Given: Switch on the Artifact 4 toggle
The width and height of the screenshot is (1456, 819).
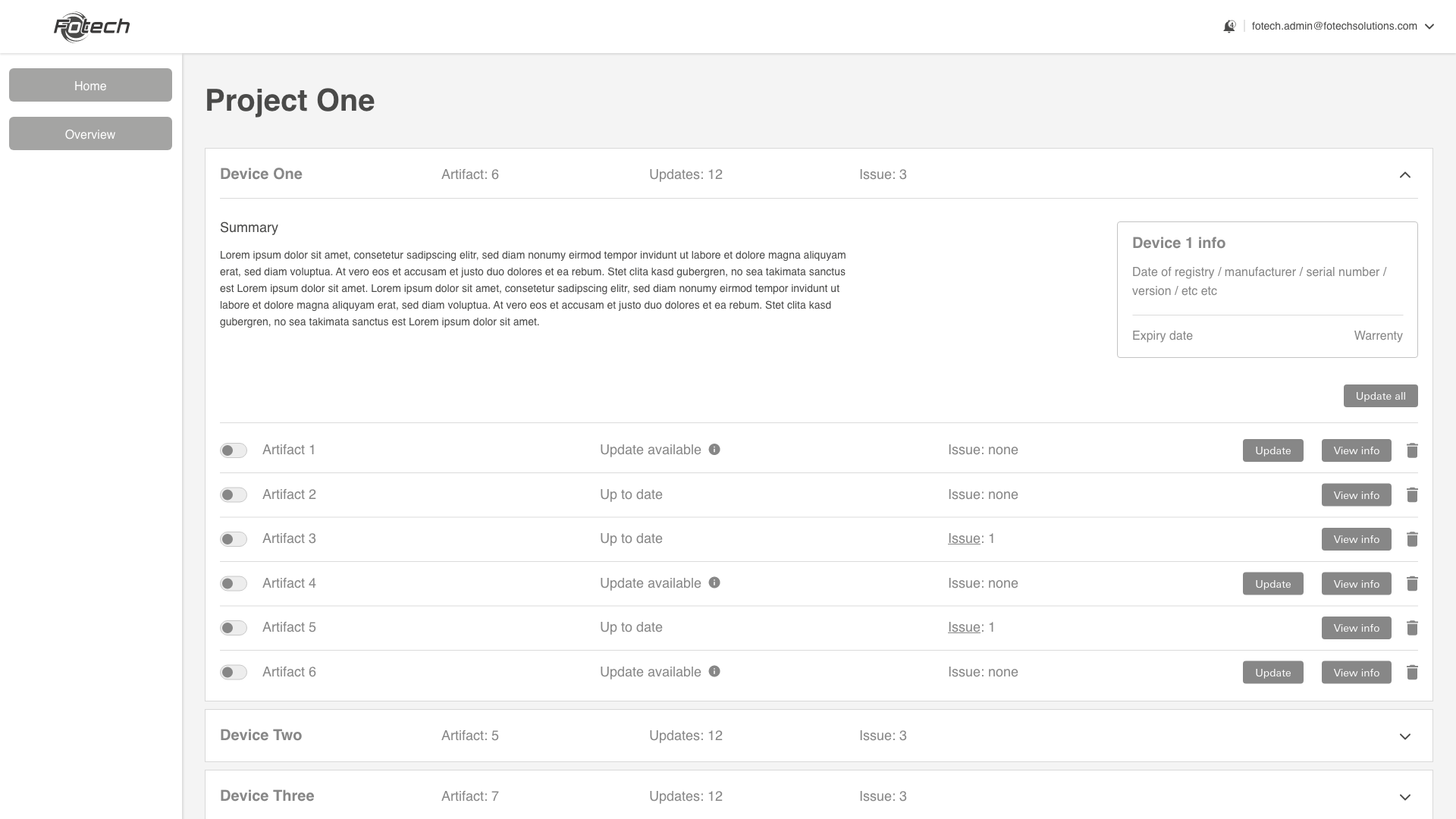Looking at the screenshot, I should click(x=234, y=584).
